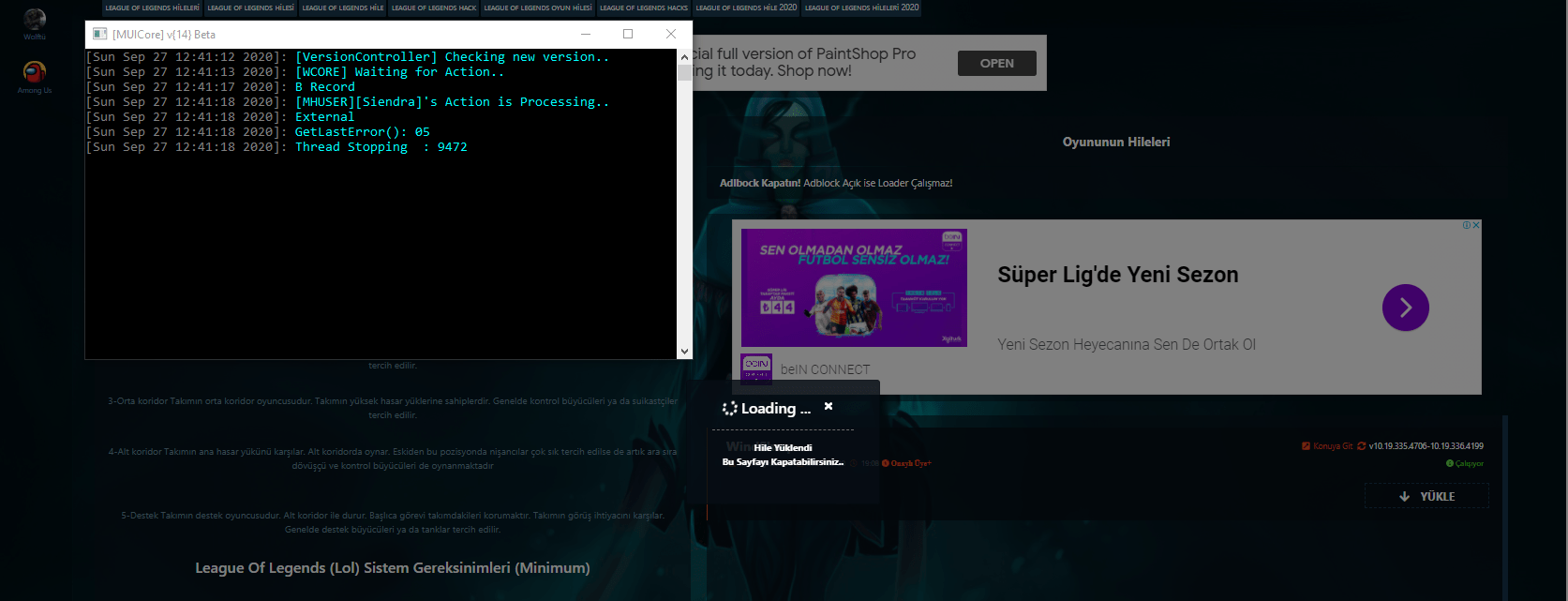Click the PaintShop Pro ad text

(x=804, y=62)
